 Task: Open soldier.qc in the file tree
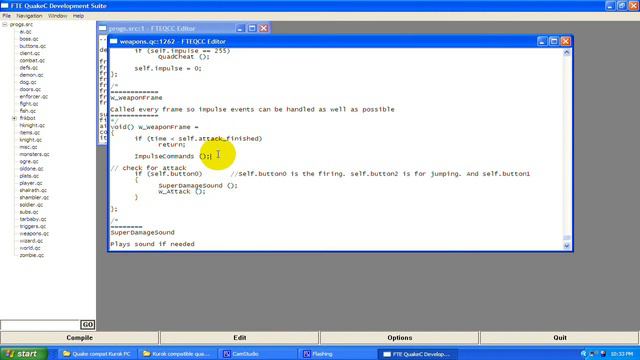(x=31, y=205)
